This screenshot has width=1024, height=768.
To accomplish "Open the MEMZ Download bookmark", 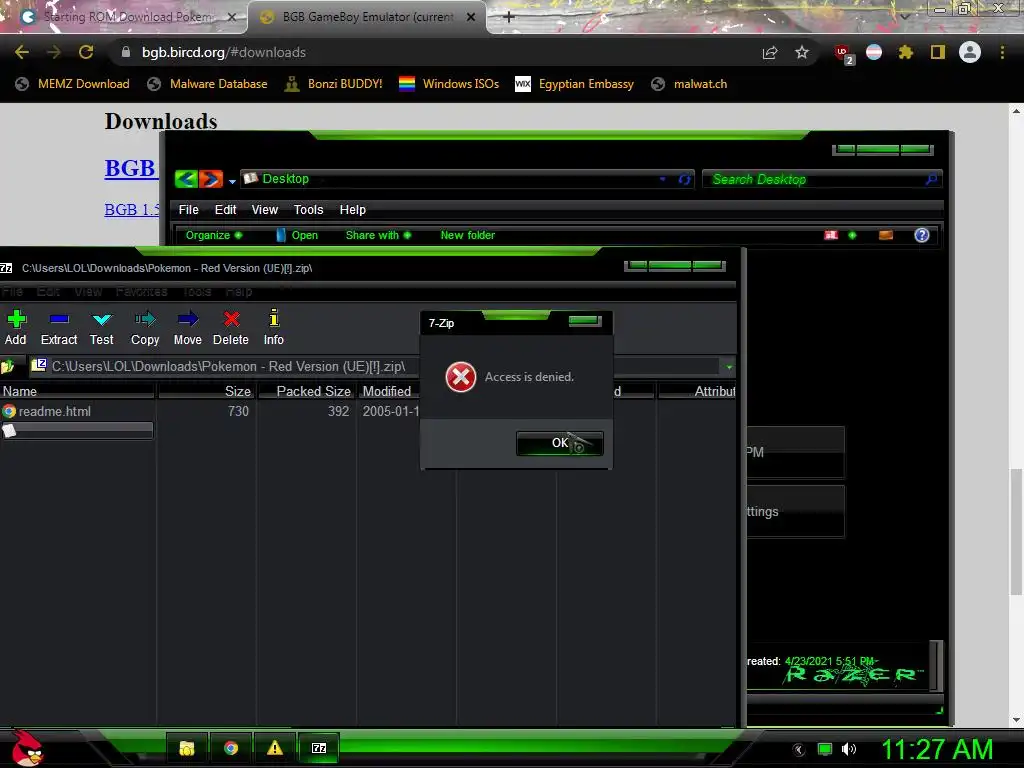I will pyautogui.click(x=72, y=84).
